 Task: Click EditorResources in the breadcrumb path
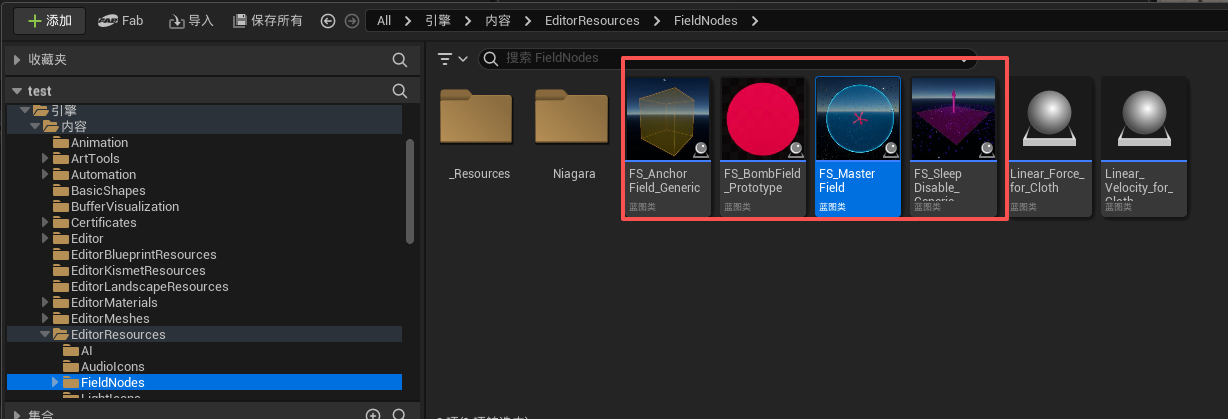click(594, 21)
